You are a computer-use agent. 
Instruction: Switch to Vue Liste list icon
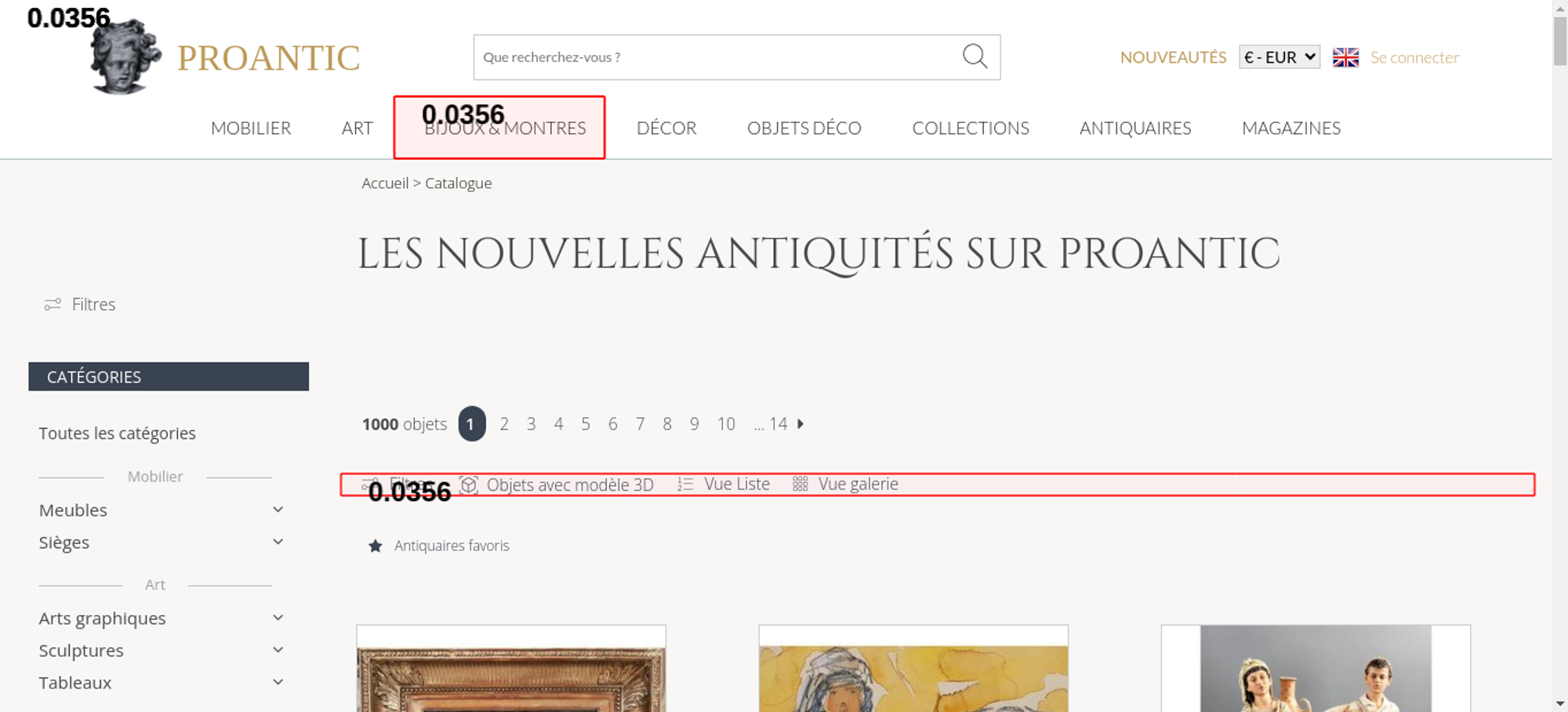pyautogui.click(x=685, y=485)
